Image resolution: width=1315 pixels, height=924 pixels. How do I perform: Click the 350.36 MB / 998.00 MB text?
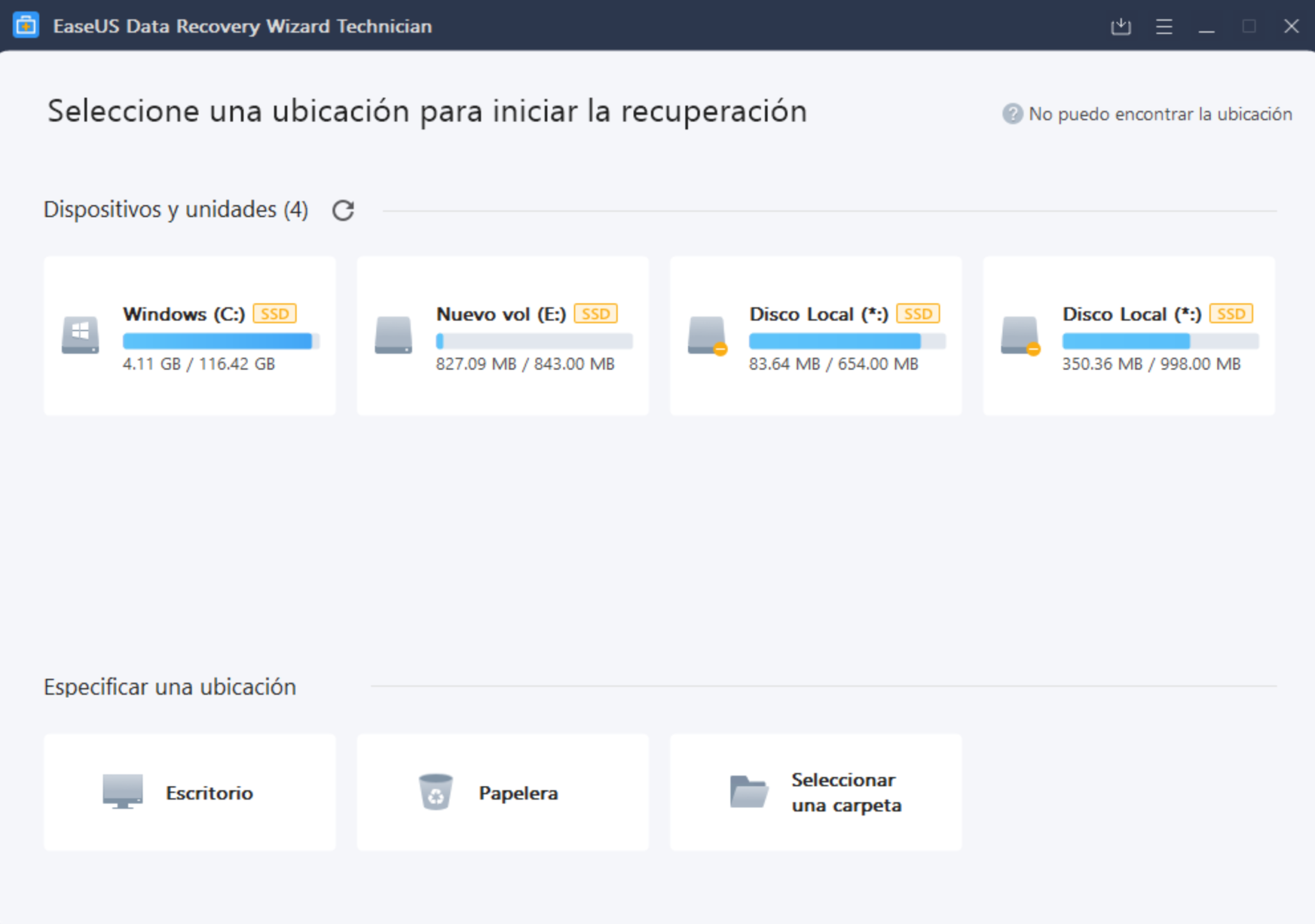(x=1151, y=364)
